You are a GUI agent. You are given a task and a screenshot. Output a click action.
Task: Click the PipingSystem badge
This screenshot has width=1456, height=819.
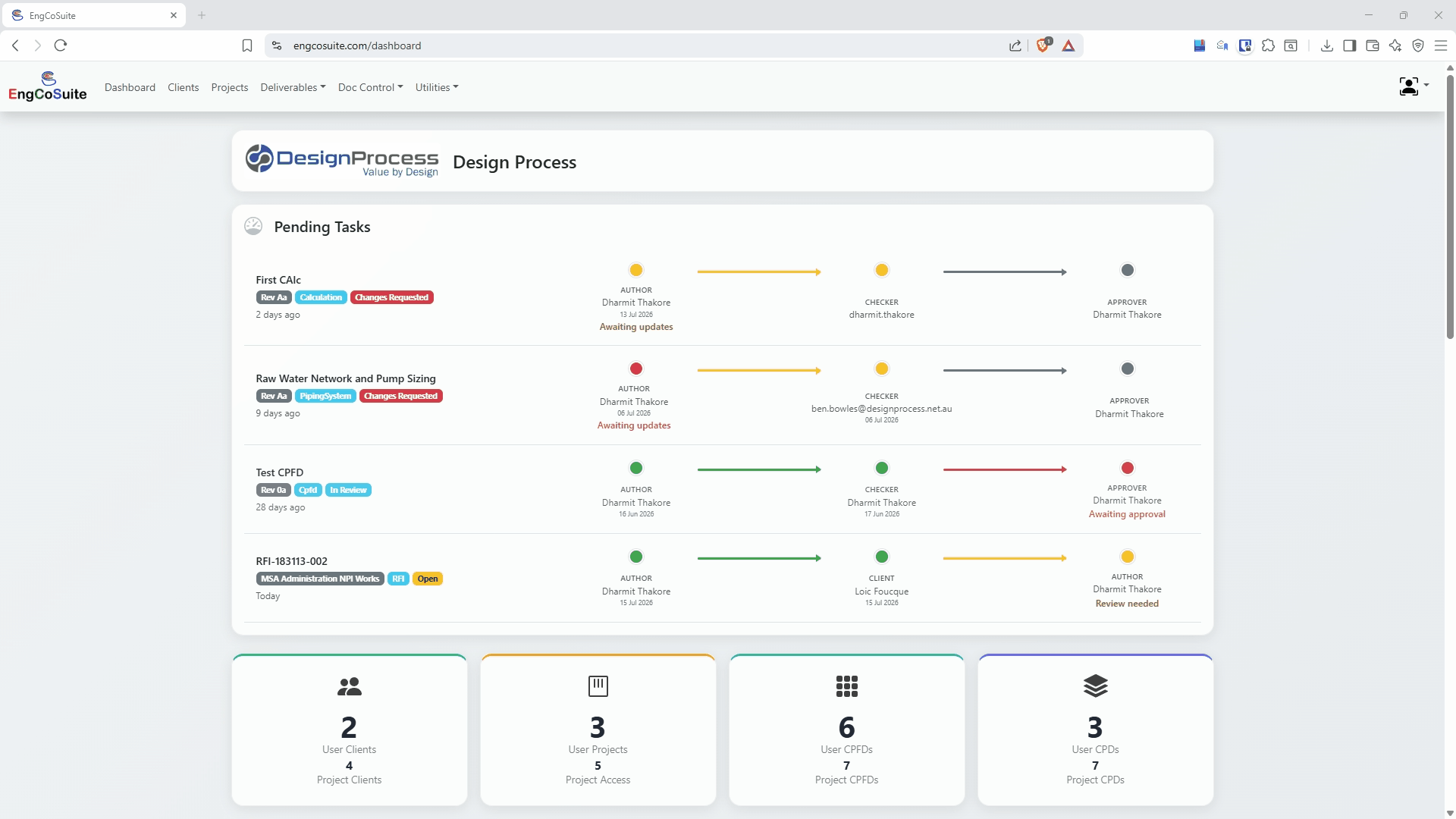(x=325, y=396)
